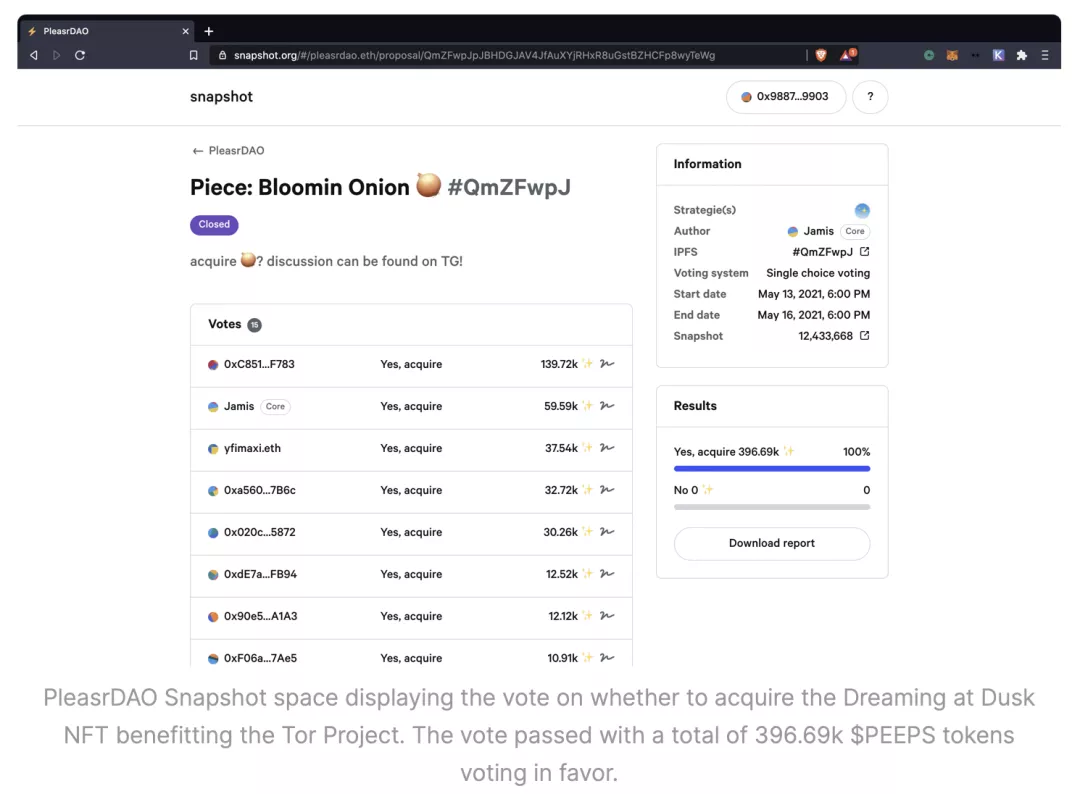Click the question mark help button

[870, 97]
